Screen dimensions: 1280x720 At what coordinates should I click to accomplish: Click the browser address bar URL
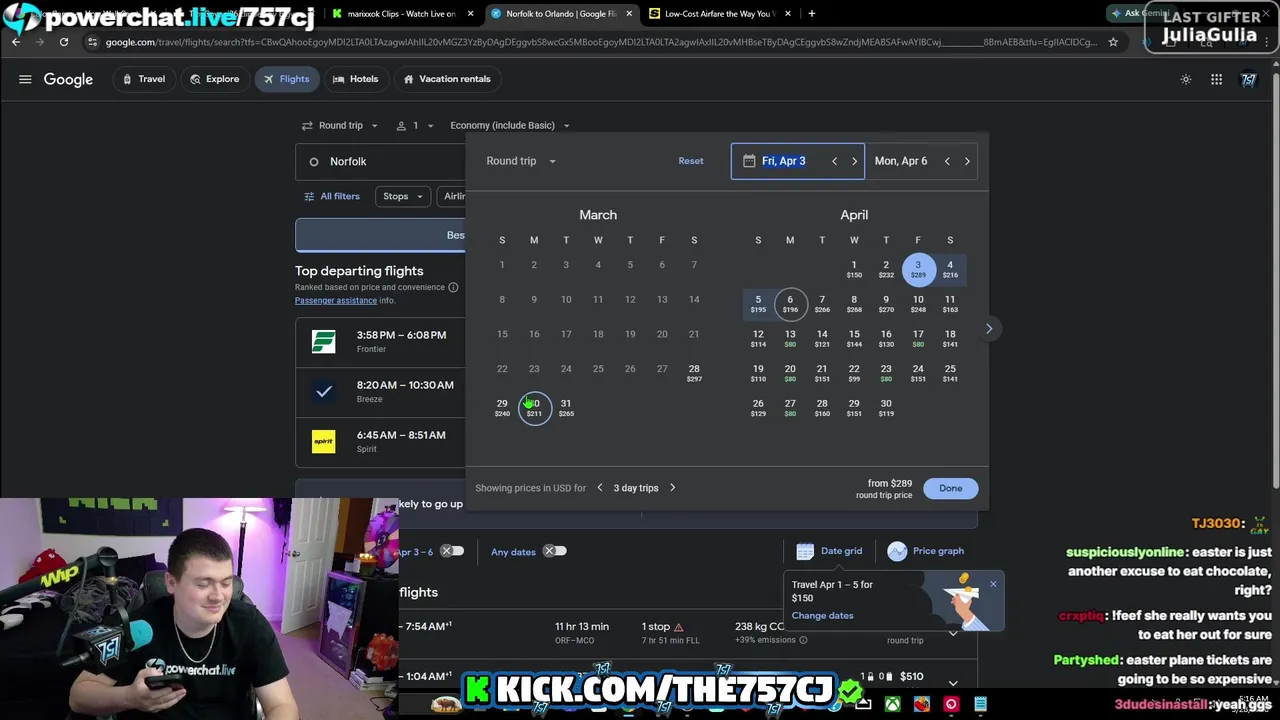click(x=600, y=42)
